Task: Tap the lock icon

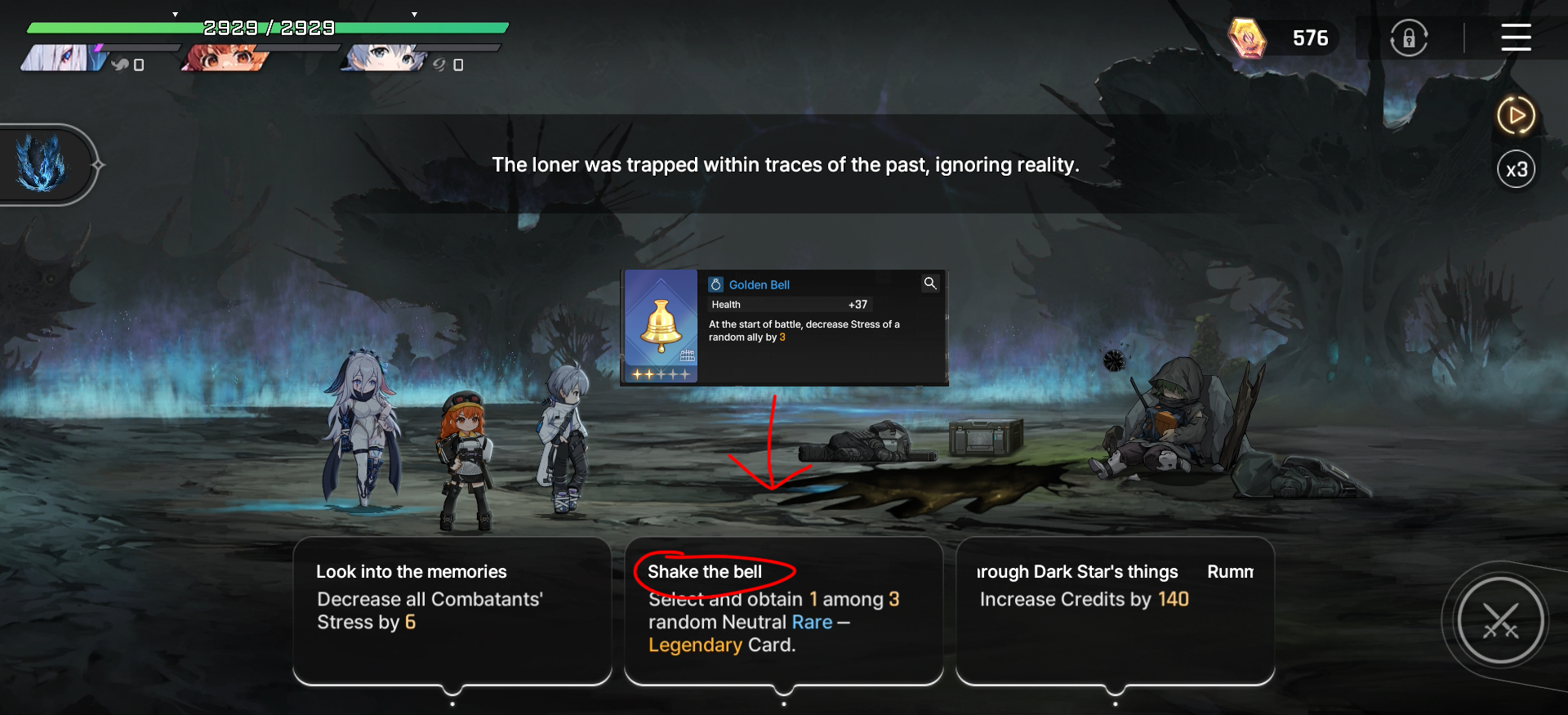Action: [1409, 38]
